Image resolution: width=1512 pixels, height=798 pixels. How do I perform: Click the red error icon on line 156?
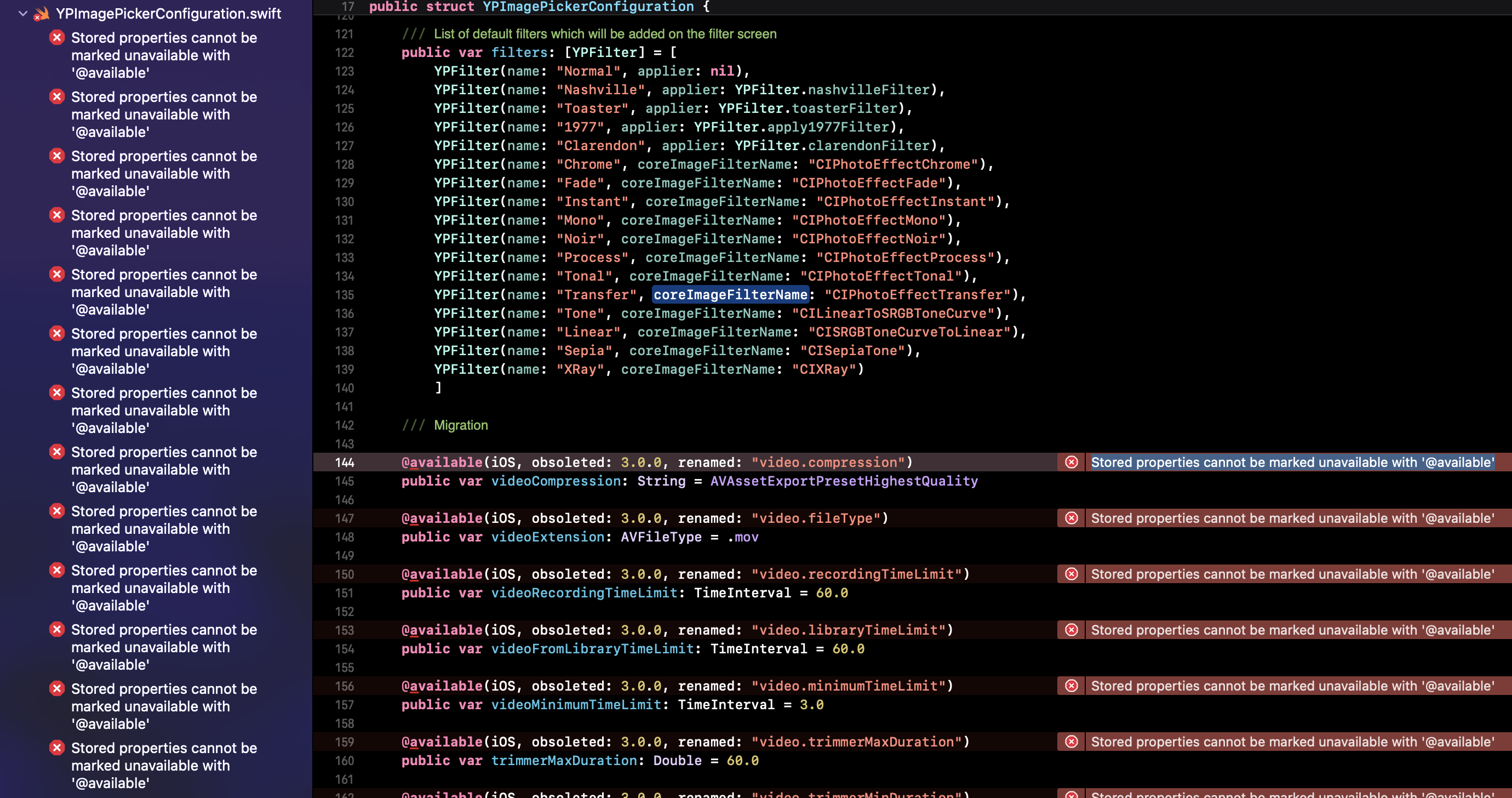pos(1072,685)
